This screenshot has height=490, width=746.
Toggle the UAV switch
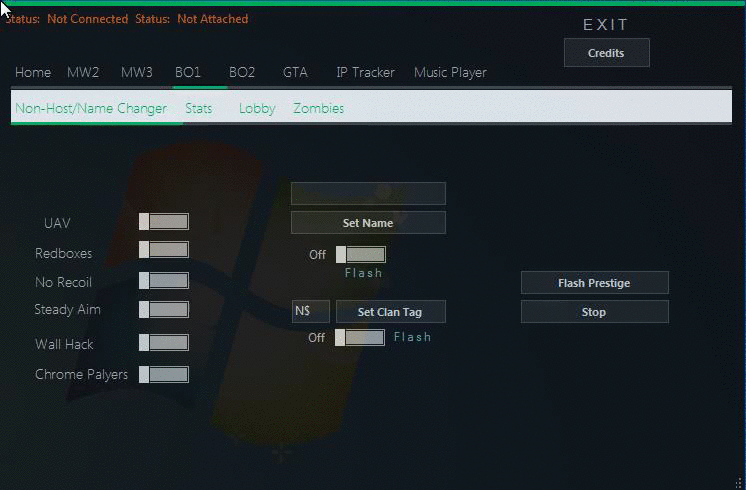click(x=164, y=222)
